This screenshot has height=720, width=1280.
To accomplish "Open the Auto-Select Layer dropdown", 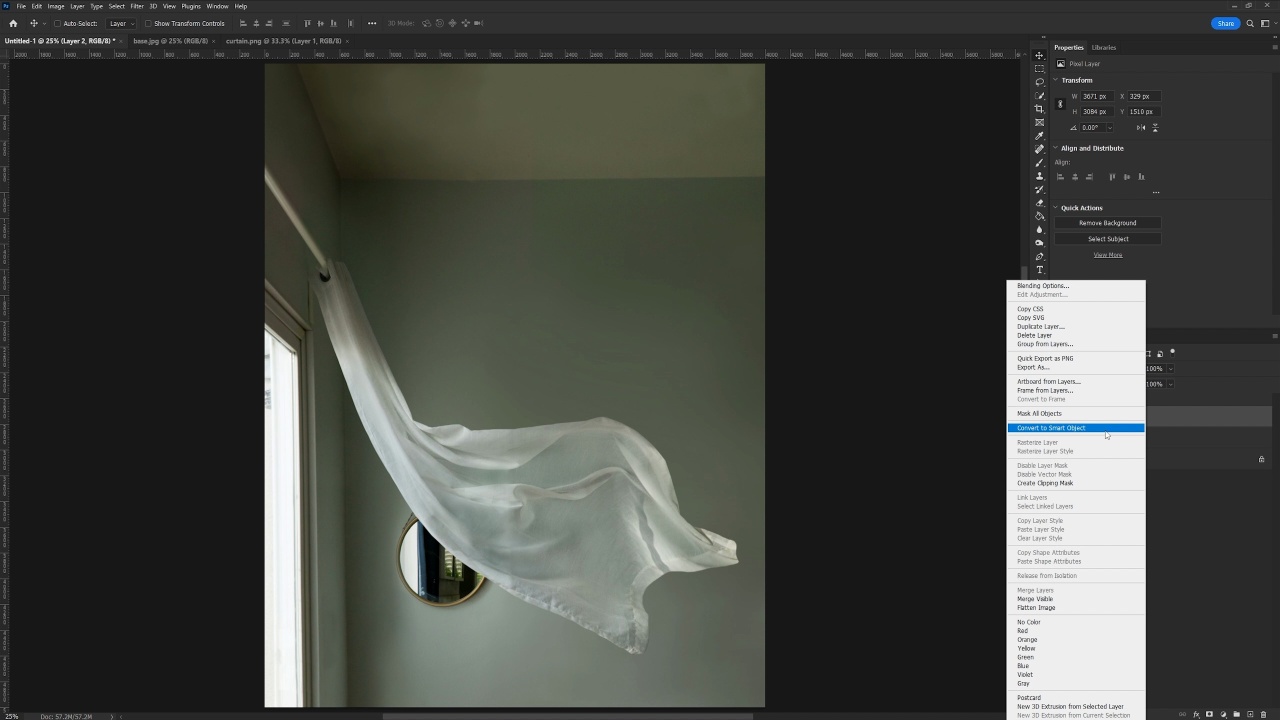I will [x=121, y=24].
